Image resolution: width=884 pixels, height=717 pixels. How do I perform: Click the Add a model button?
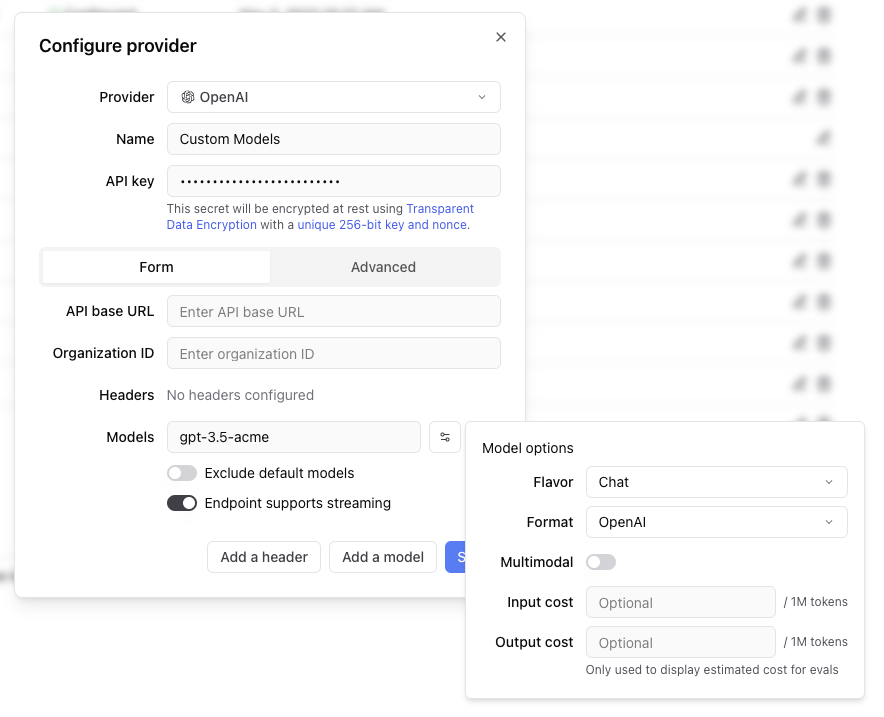click(383, 557)
